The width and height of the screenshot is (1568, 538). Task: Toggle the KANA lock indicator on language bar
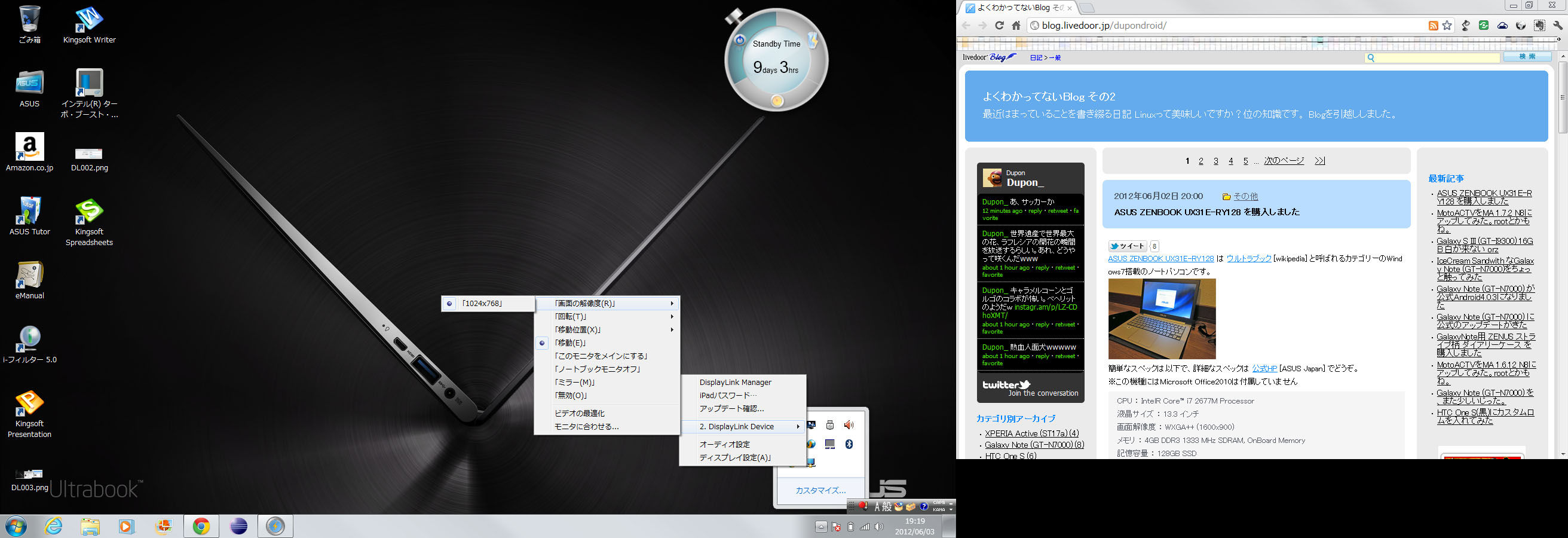point(939,509)
